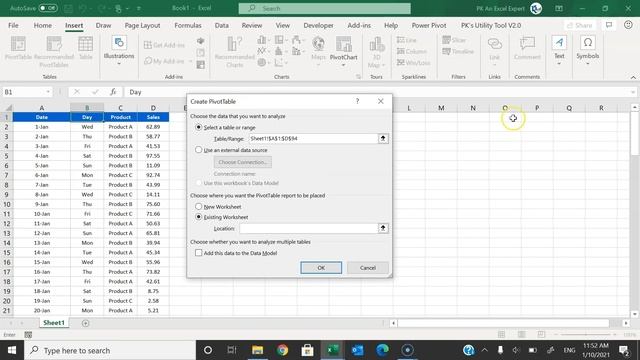640x360 pixels.
Task: Select the 'Select a table or range' option
Action: point(198,127)
